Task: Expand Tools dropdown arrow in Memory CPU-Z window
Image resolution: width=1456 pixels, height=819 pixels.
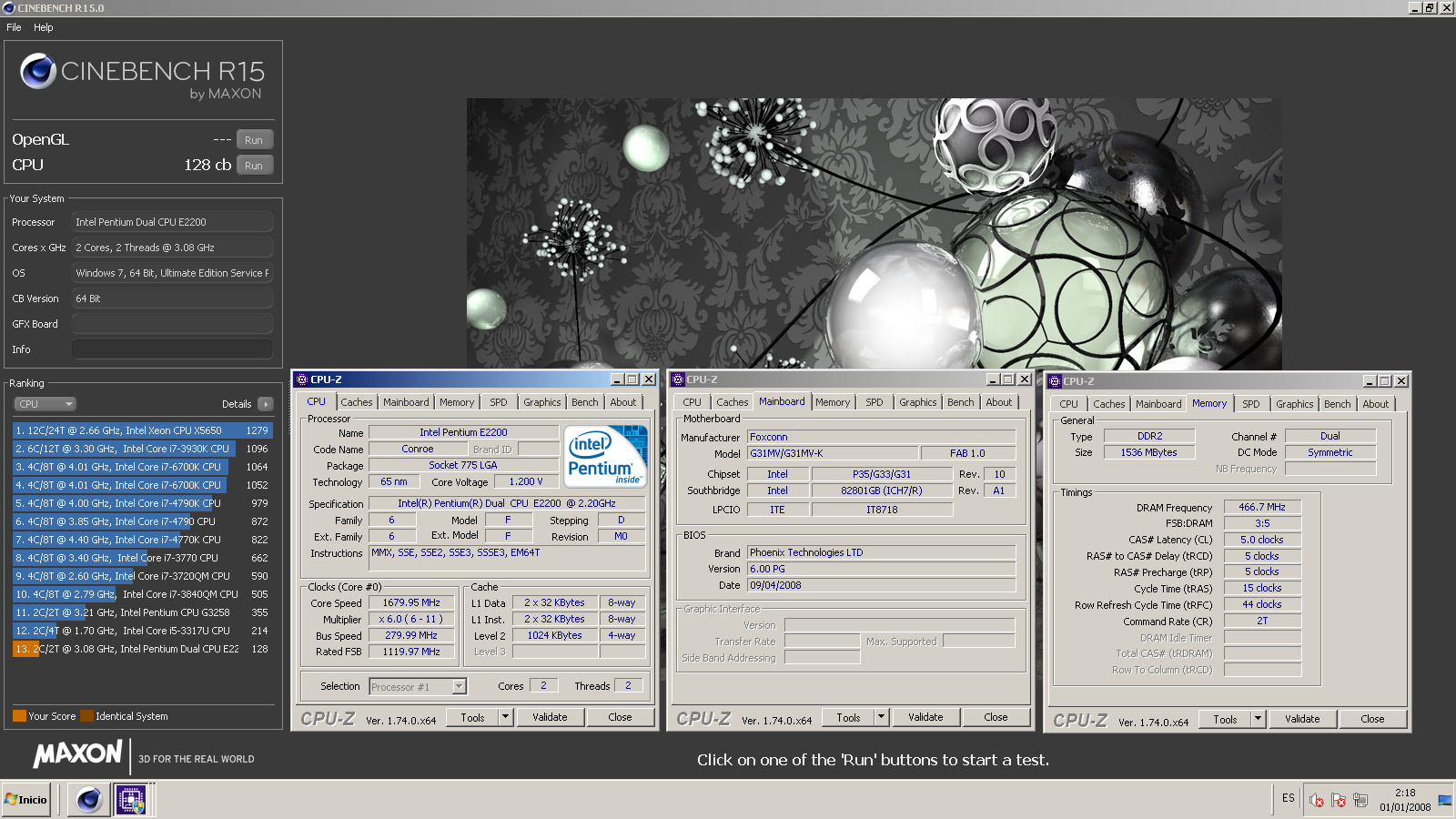Action: click(1259, 719)
